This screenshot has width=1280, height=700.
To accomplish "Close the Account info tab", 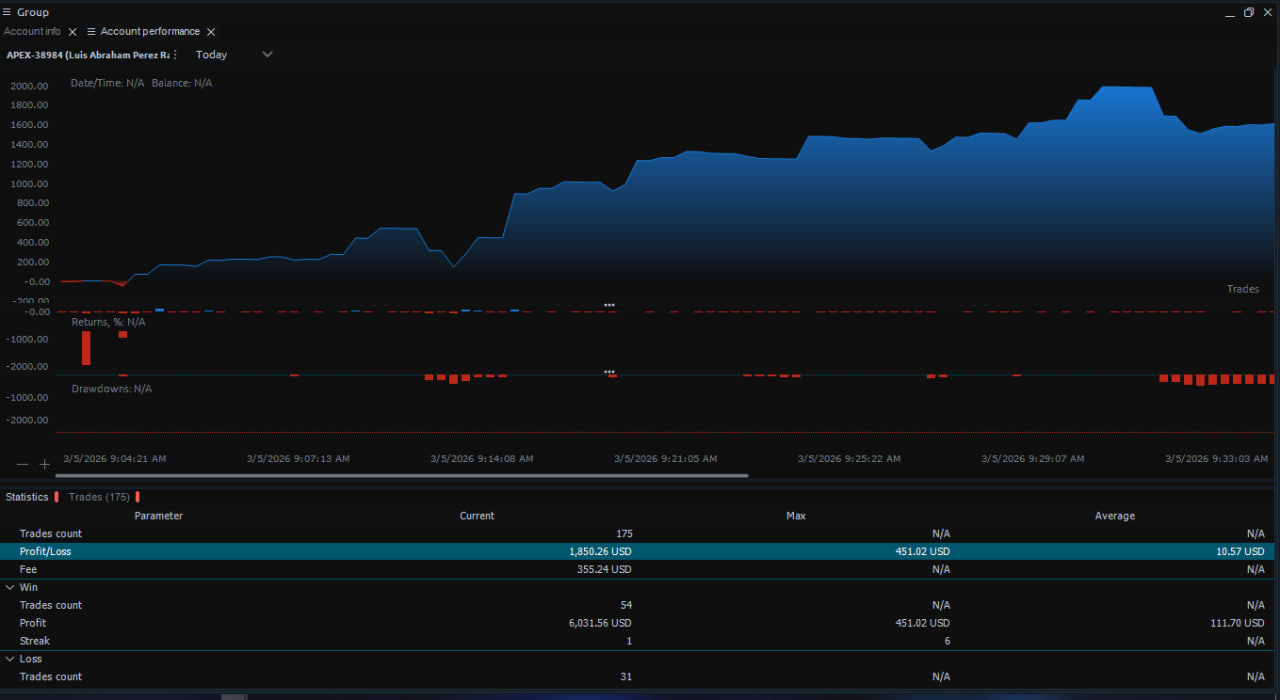I will click(x=72, y=32).
